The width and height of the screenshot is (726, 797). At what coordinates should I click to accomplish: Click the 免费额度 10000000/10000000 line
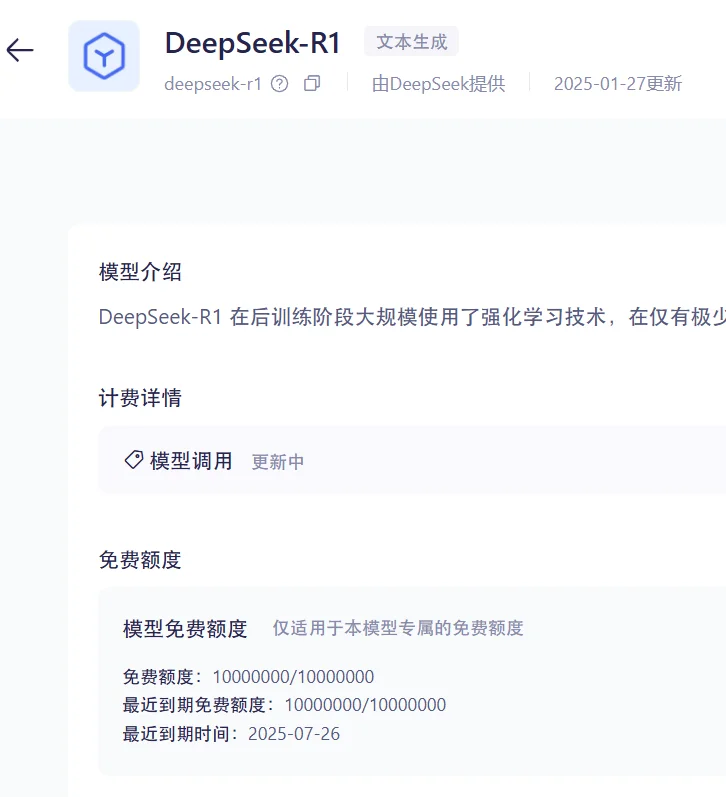(x=249, y=677)
